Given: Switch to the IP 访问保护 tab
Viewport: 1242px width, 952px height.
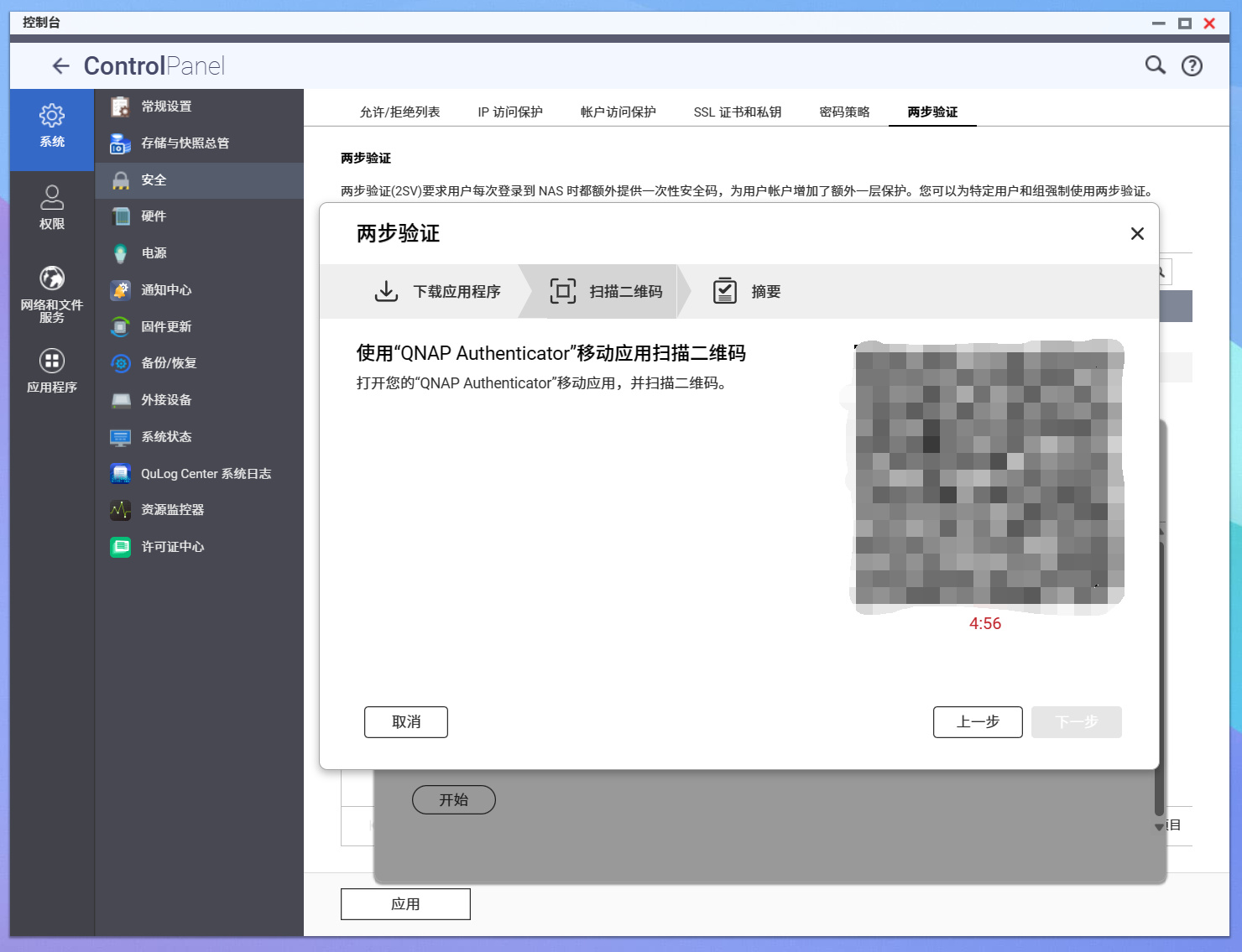Looking at the screenshot, I should [x=510, y=112].
